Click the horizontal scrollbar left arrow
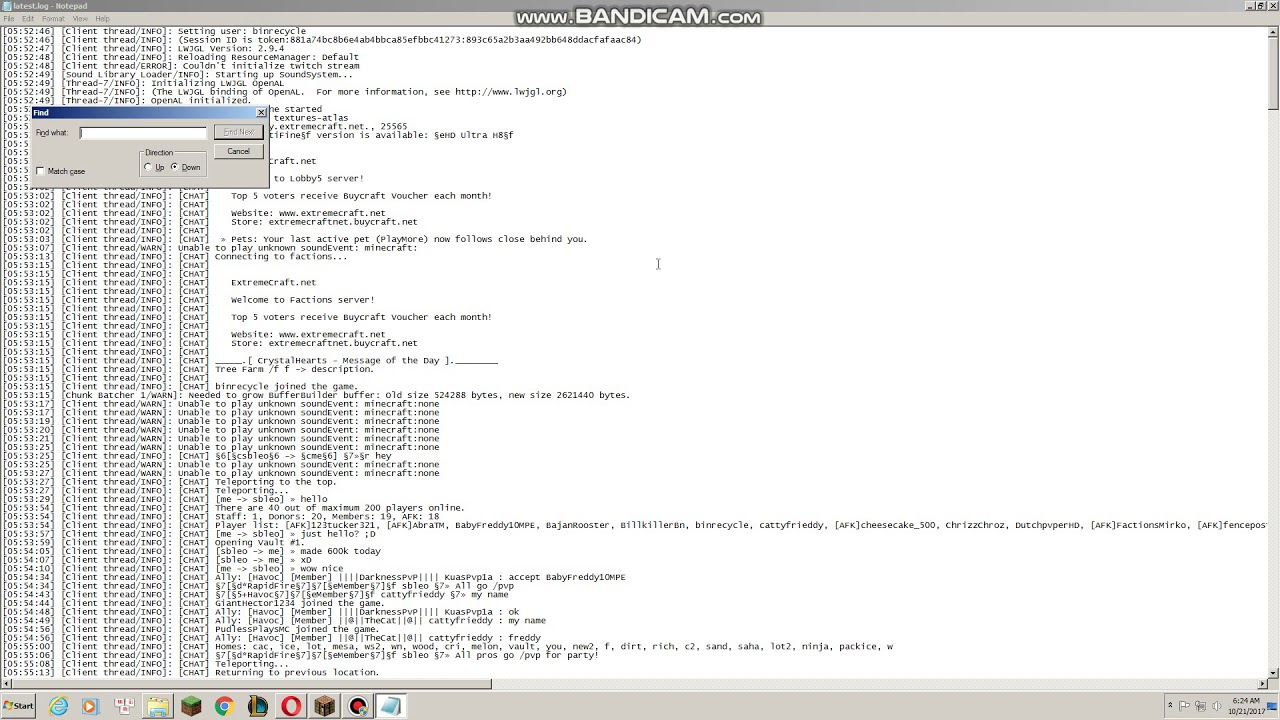 point(6,684)
